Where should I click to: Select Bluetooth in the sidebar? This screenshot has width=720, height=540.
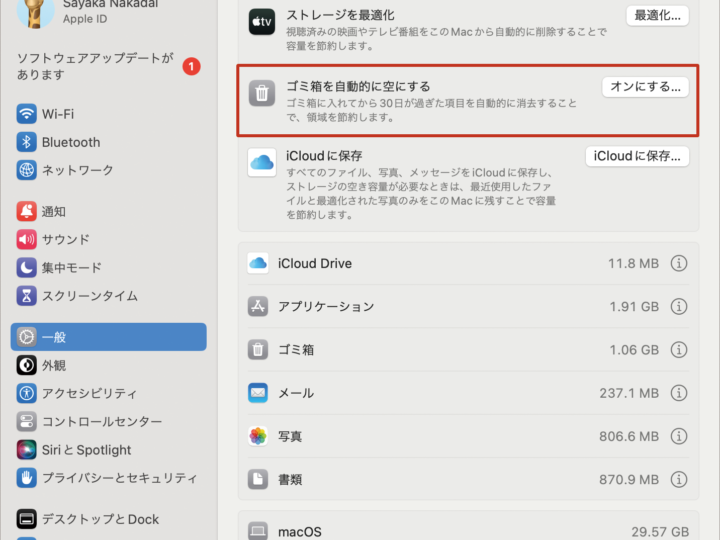pos(108,142)
